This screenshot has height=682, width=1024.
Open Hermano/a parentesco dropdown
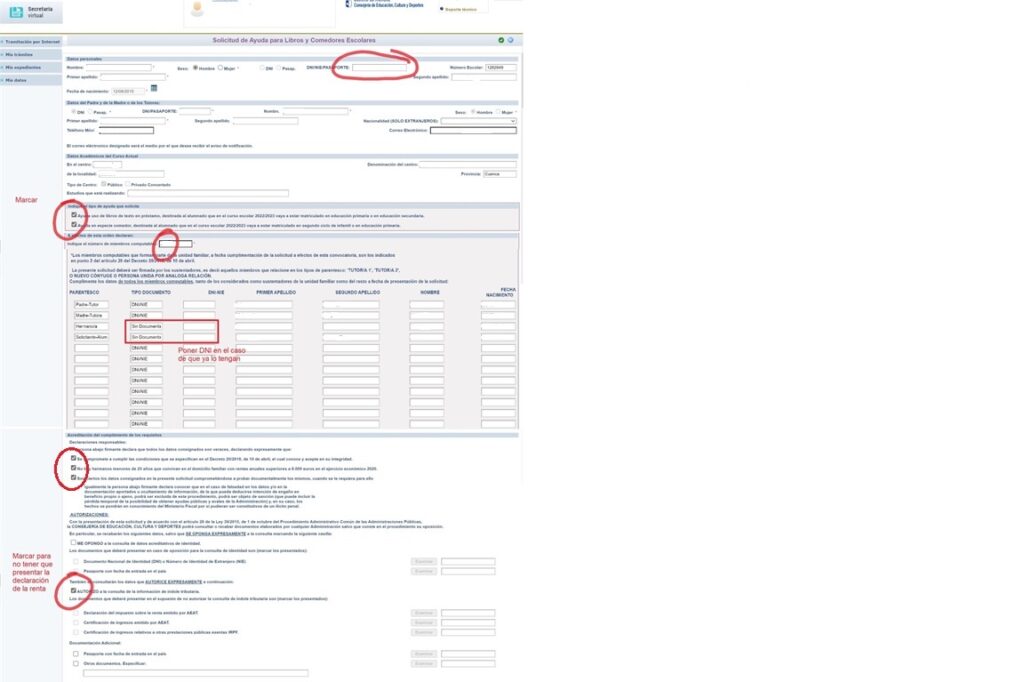[91, 326]
